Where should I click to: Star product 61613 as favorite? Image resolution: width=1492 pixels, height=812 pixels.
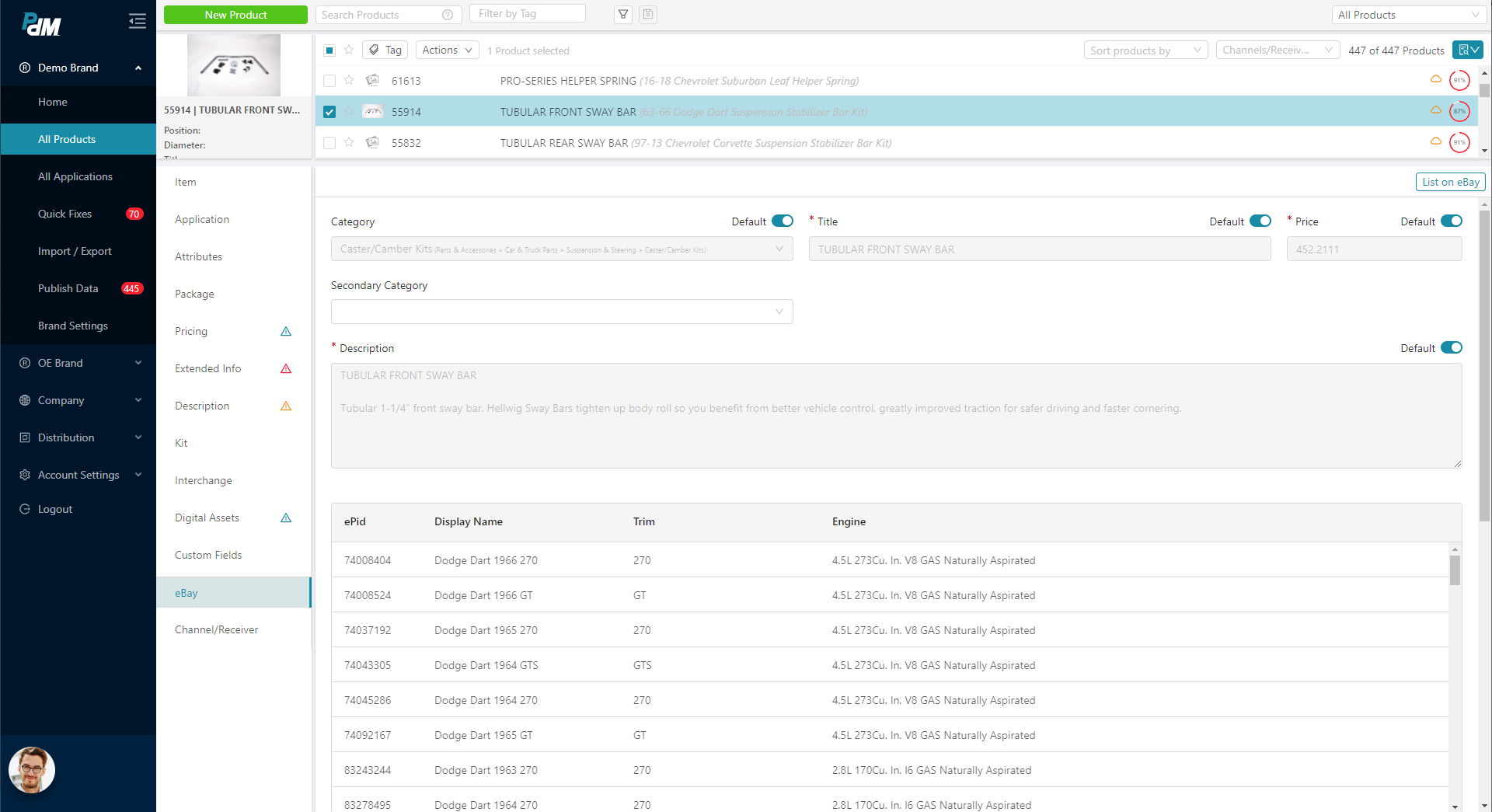tap(350, 80)
